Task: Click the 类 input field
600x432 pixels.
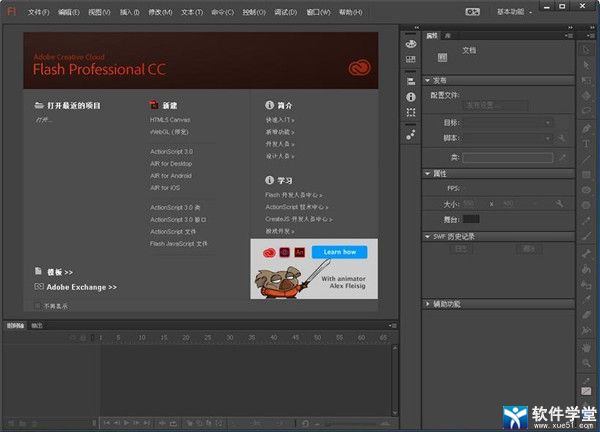Action: (x=507, y=158)
